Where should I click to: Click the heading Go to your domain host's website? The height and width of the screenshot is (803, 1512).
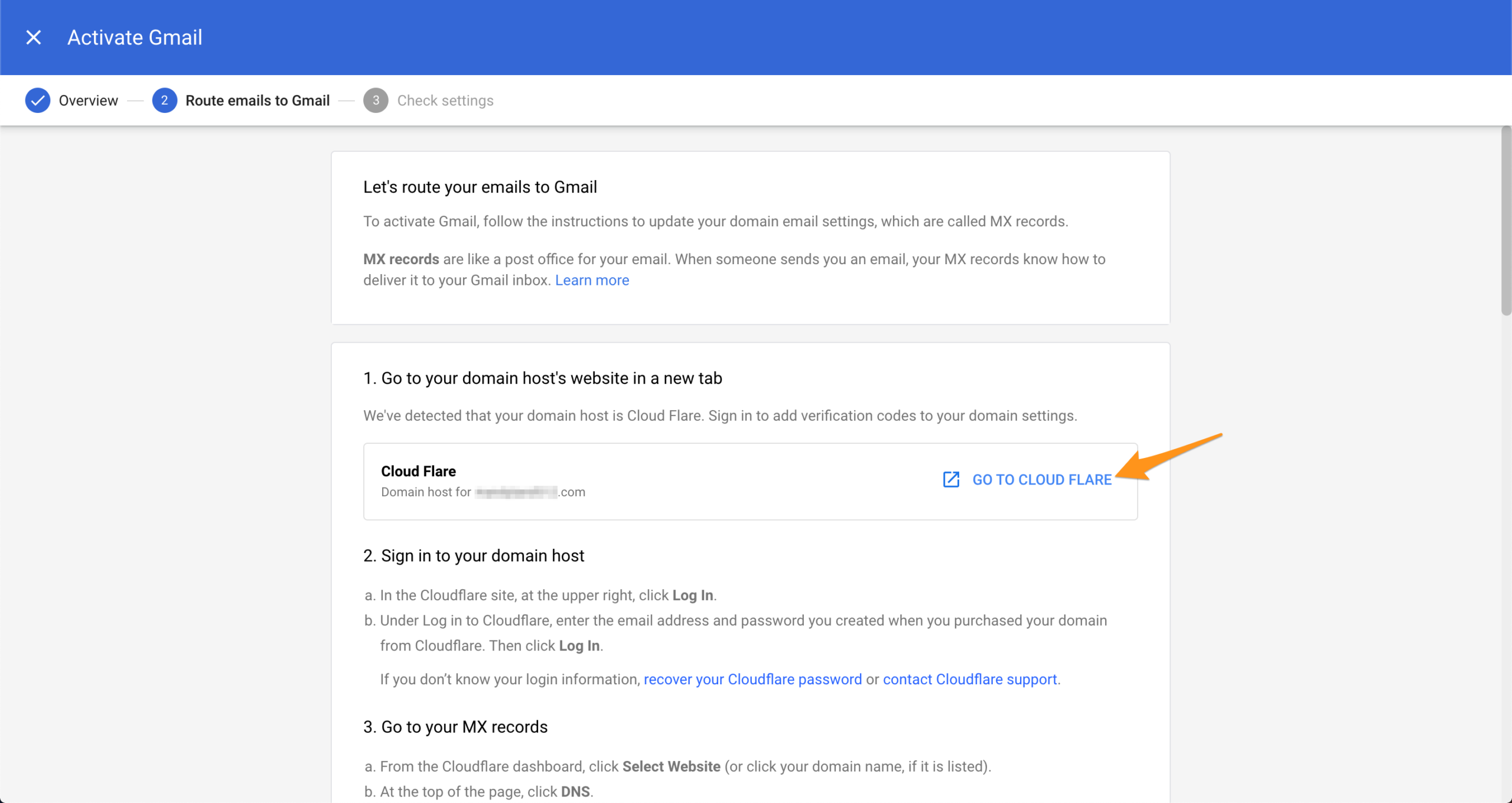pyautogui.click(x=542, y=378)
